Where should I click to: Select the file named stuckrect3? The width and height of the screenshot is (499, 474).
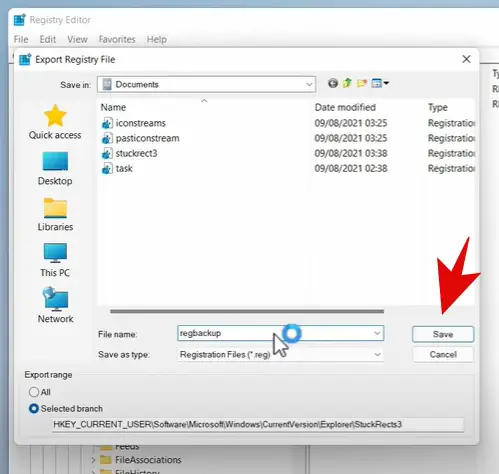(x=136, y=154)
